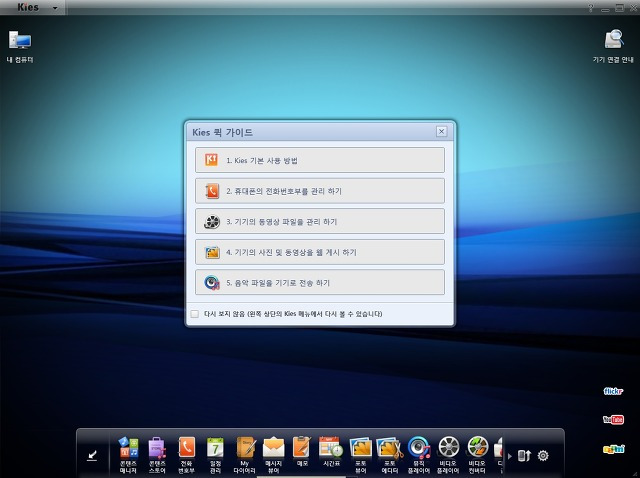Open the Contents Manager dock icon
This screenshot has height=478, width=640.
coord(128,455)
